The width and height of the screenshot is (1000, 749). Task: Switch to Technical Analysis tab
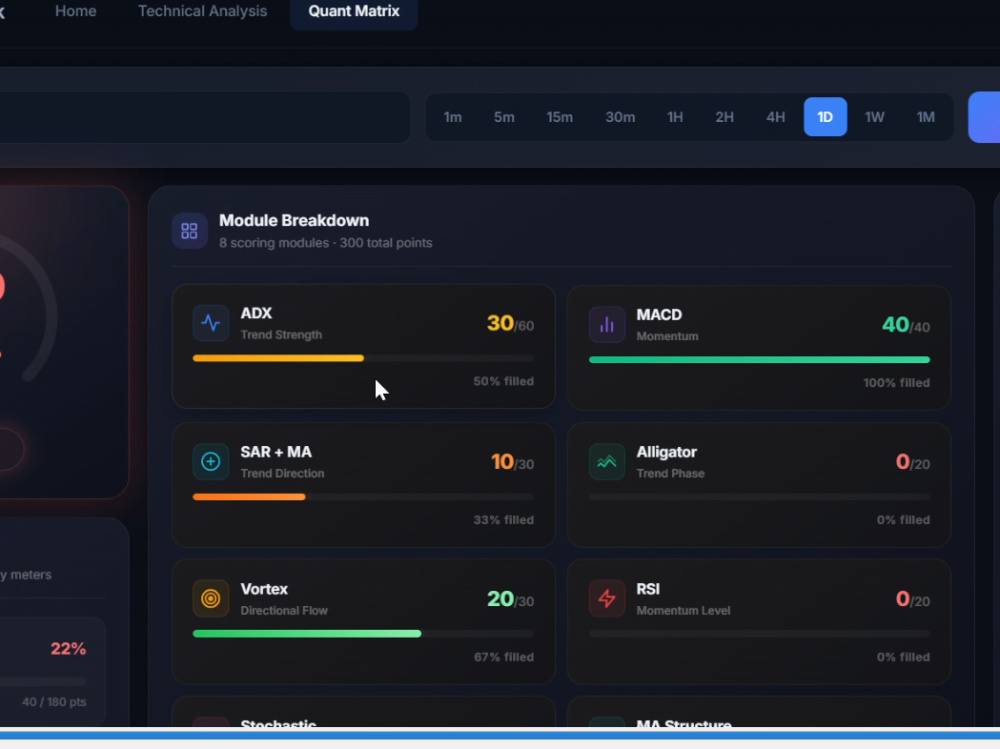coord(202,11)
